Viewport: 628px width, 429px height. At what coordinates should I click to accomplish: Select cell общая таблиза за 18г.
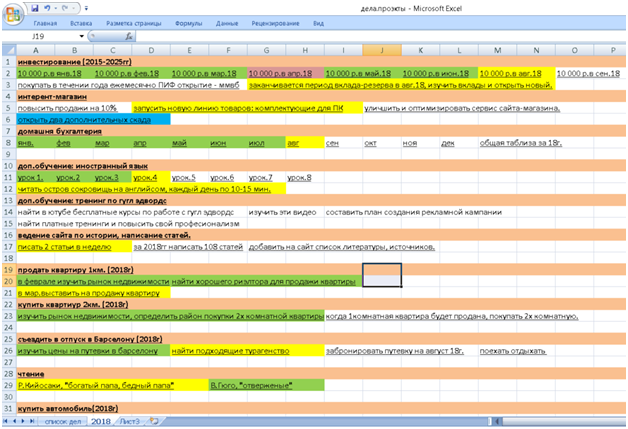[x=521, y=143]
